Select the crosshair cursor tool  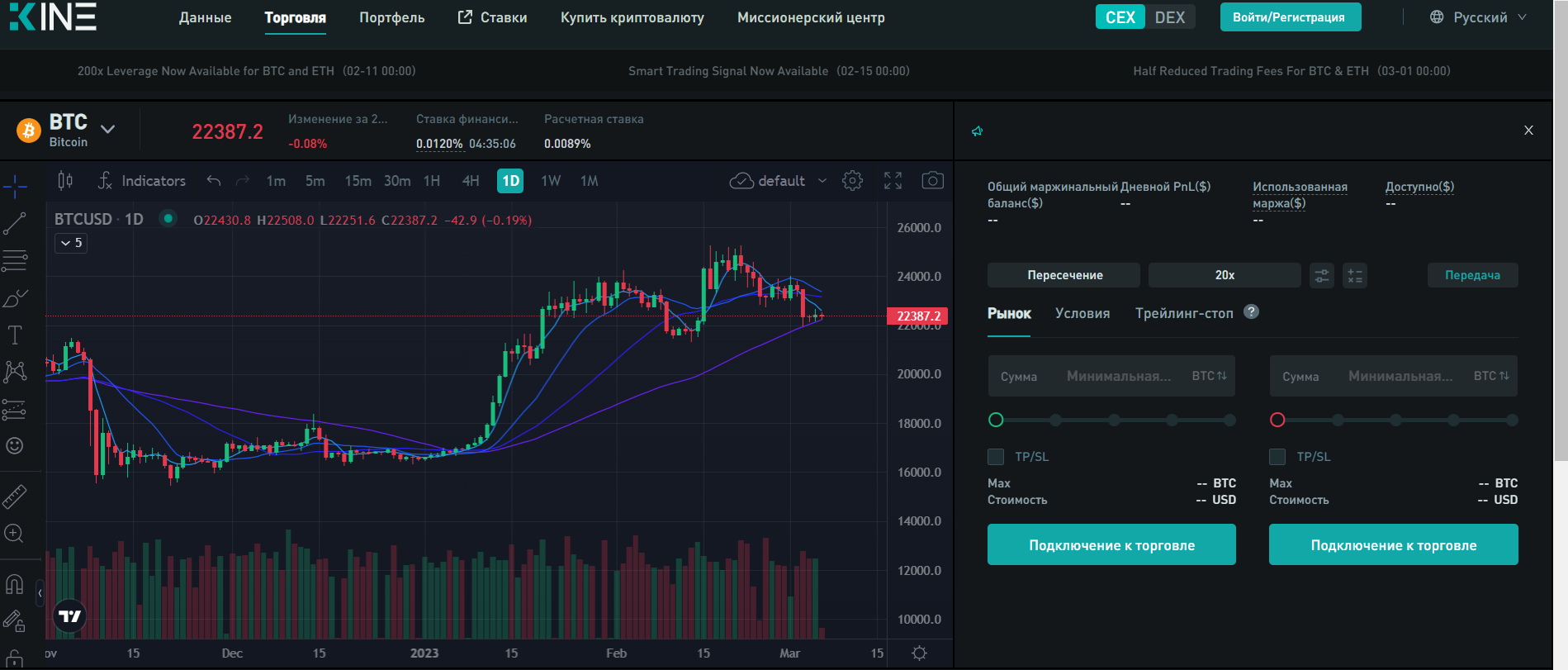point(15,187)
